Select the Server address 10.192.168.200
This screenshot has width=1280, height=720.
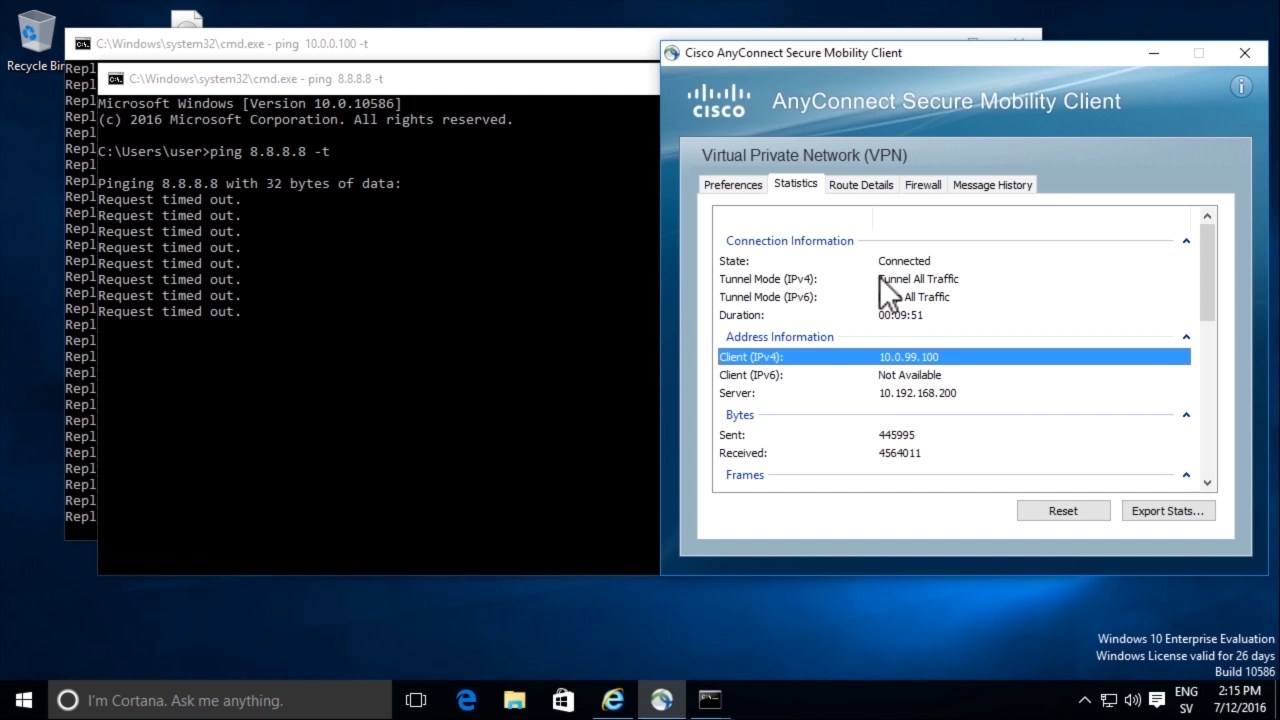tap(917, 393)
